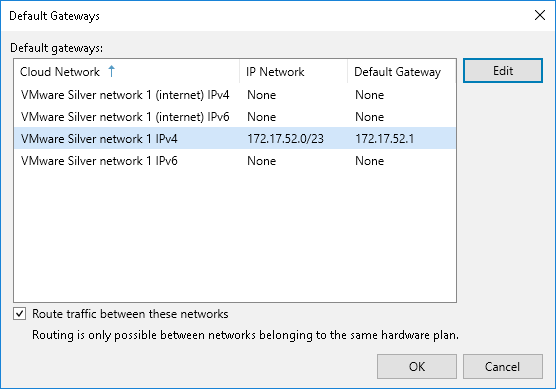This screenshot has height=389, width=556.
Task: Click Default Gateway None for (internet) IPv6 row
Action: coord(369,117)
